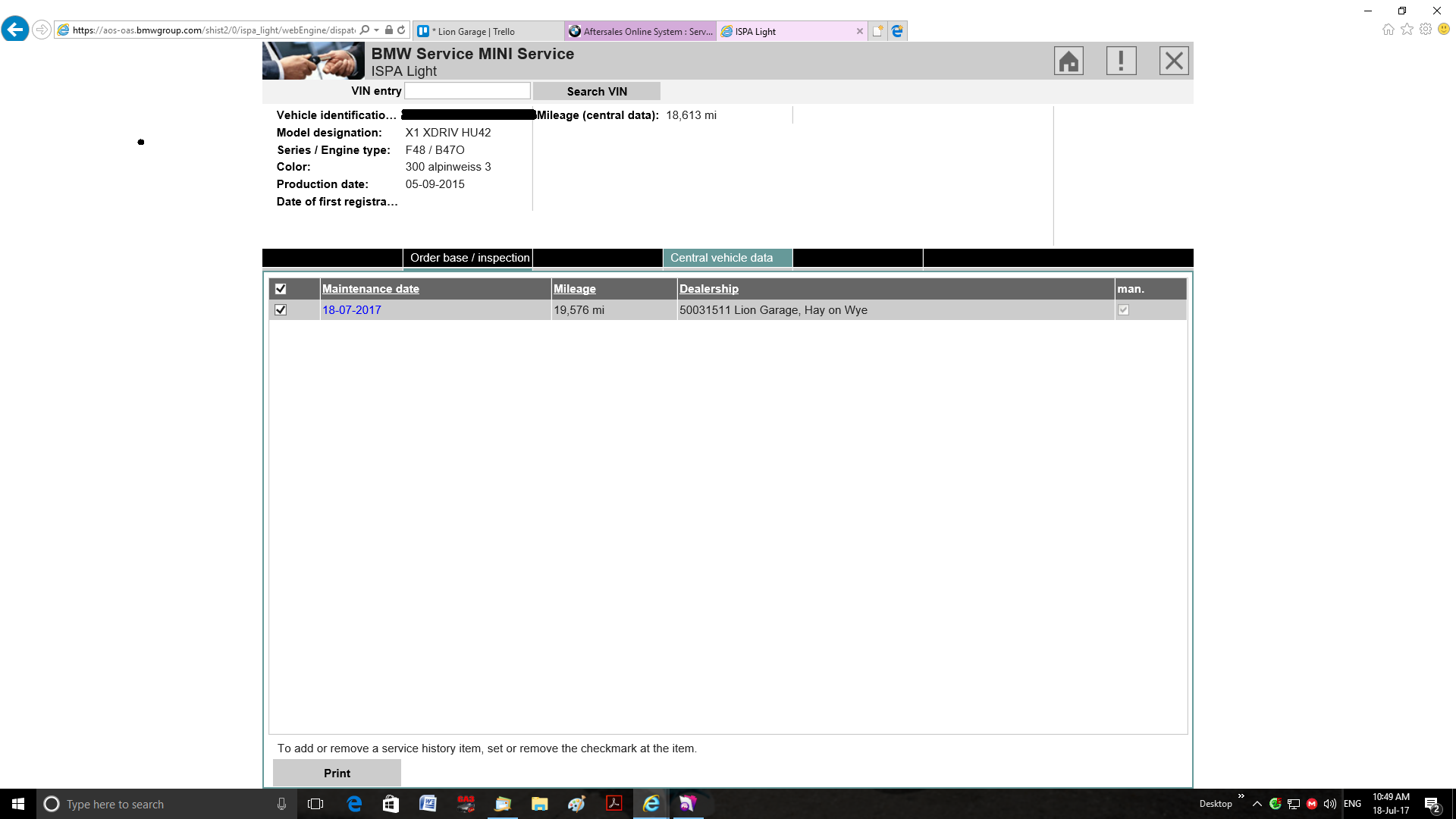Click the refresh icon in address bar
The image size is (1456, 819).
[401, 30]
